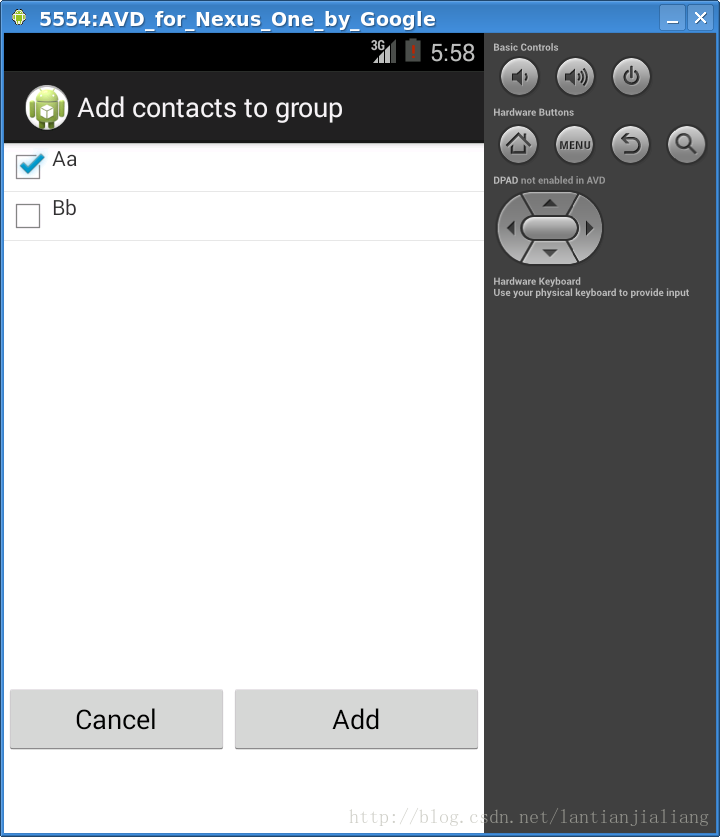The width and height of the screenshot is (720, 837).
Task: Check the Bb contact checkbox
Action: point(28,216)
